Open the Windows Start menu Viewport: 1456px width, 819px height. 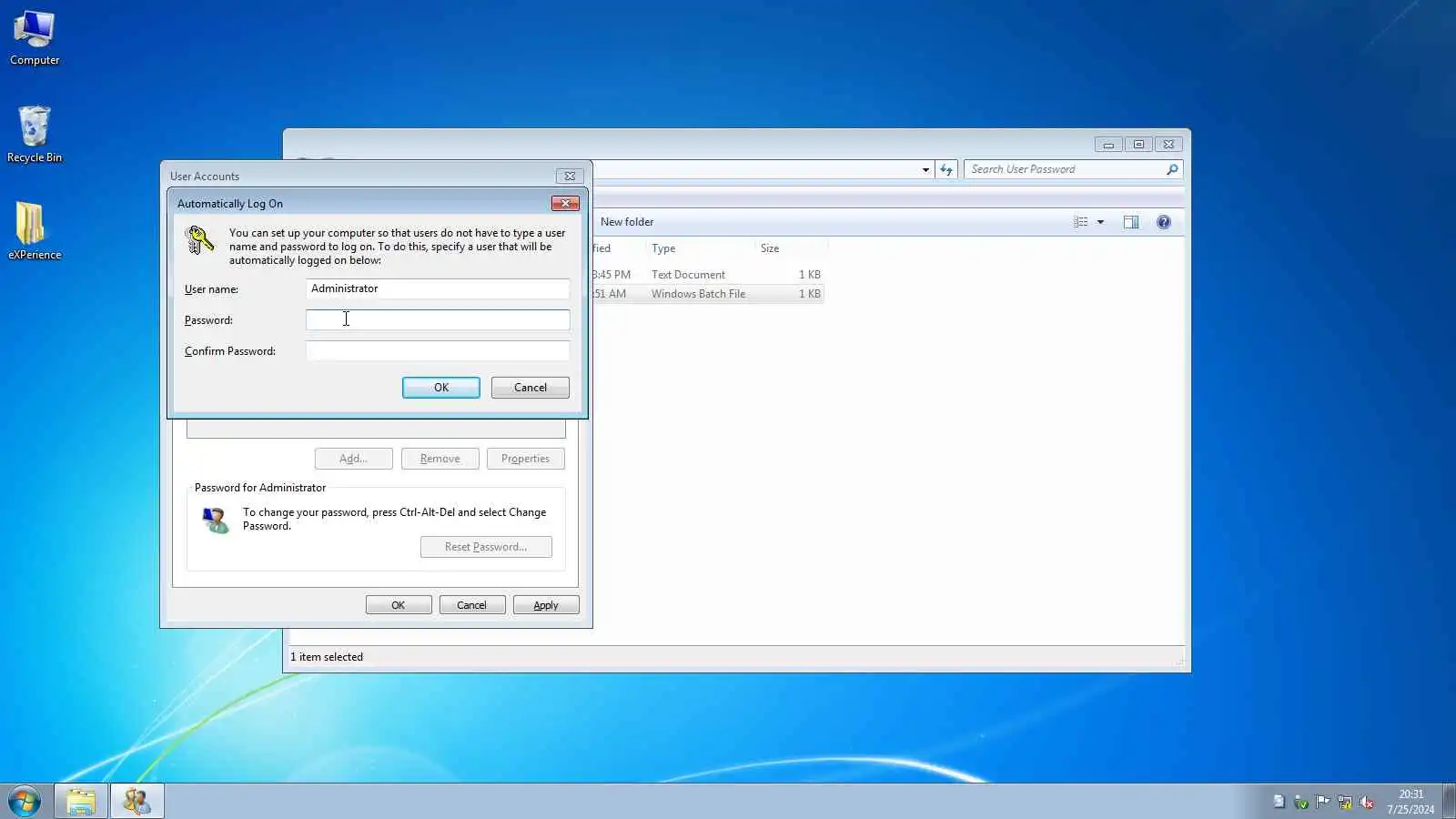pos(25,802)
